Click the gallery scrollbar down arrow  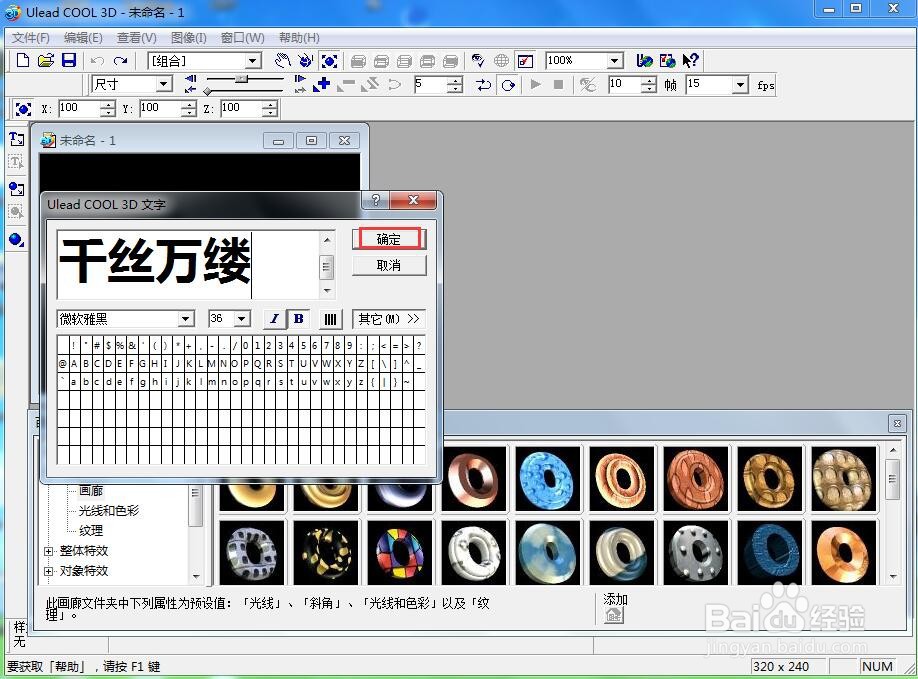[x=893, y=577]
